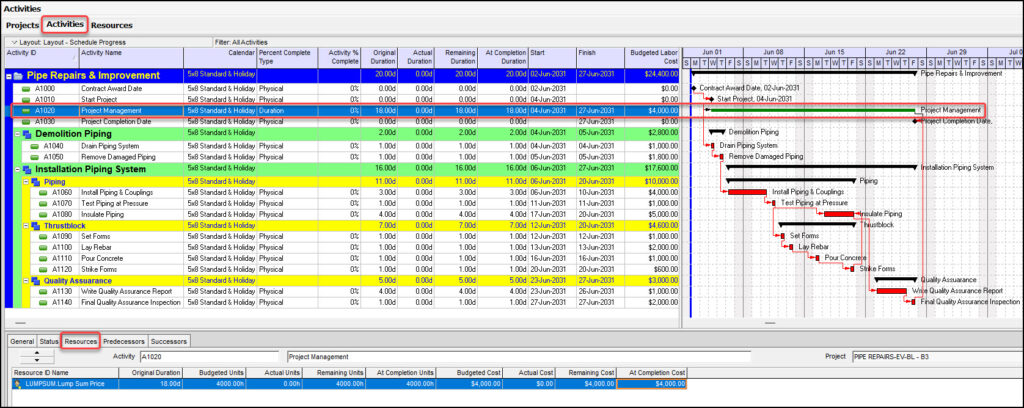Collapse the Piping WBS group
The image size is (1024, 408).
[x=26, y=181]
